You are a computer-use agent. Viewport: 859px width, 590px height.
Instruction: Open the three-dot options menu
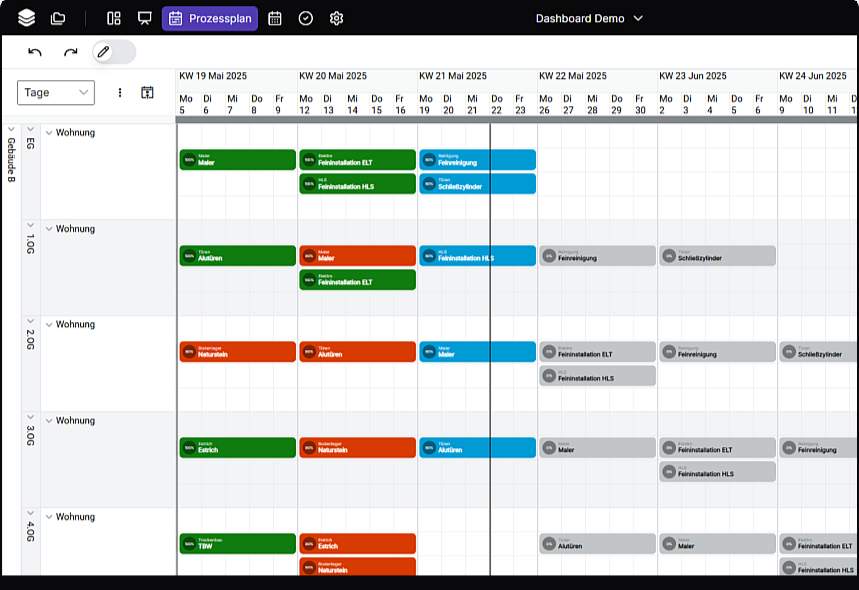pyautogui.click(x=120, y=93)
